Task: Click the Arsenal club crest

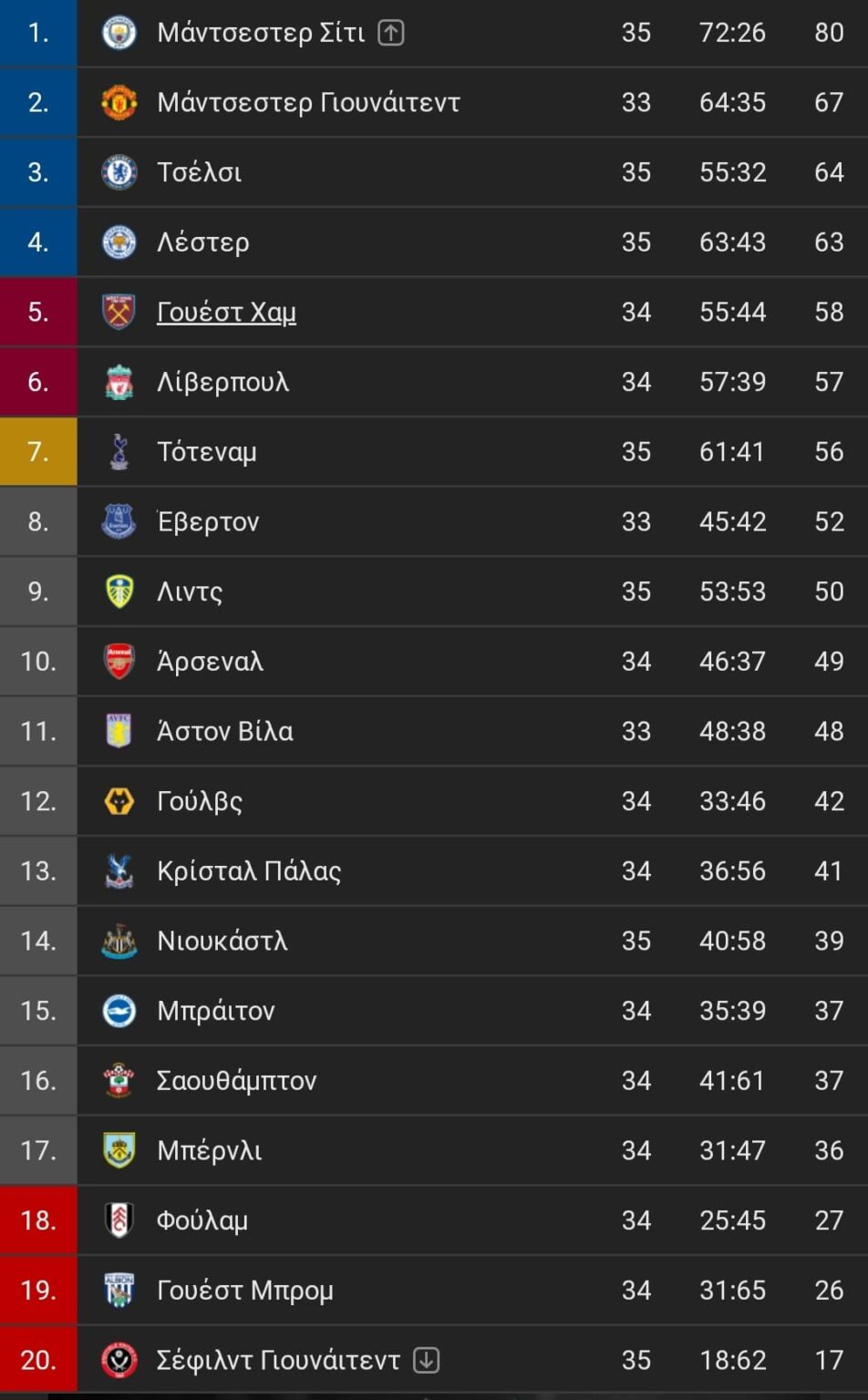Action: (x=119, y=662)
